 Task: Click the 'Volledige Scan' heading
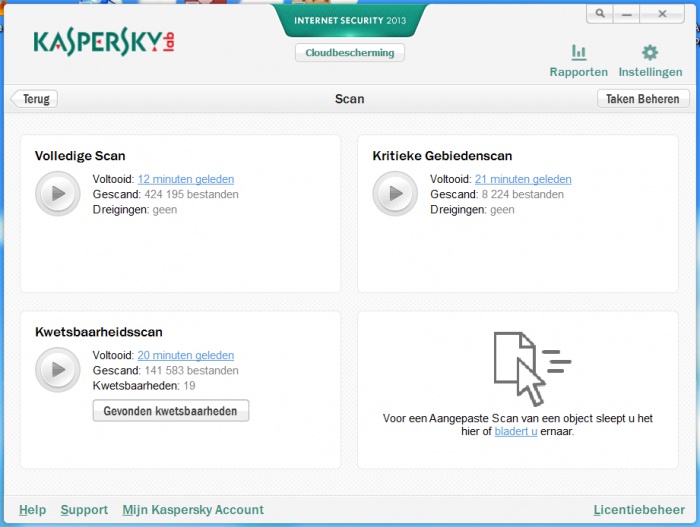80,156
